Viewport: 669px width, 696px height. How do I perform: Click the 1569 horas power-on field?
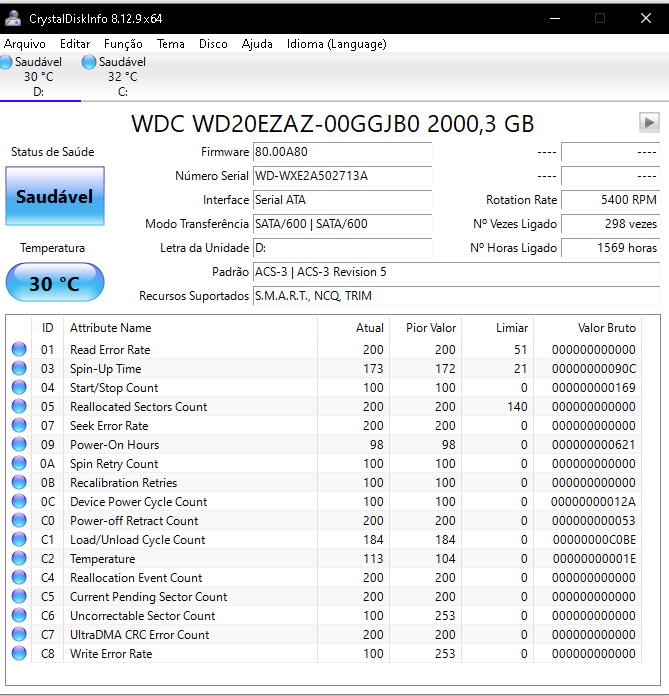tap(611, 248)
